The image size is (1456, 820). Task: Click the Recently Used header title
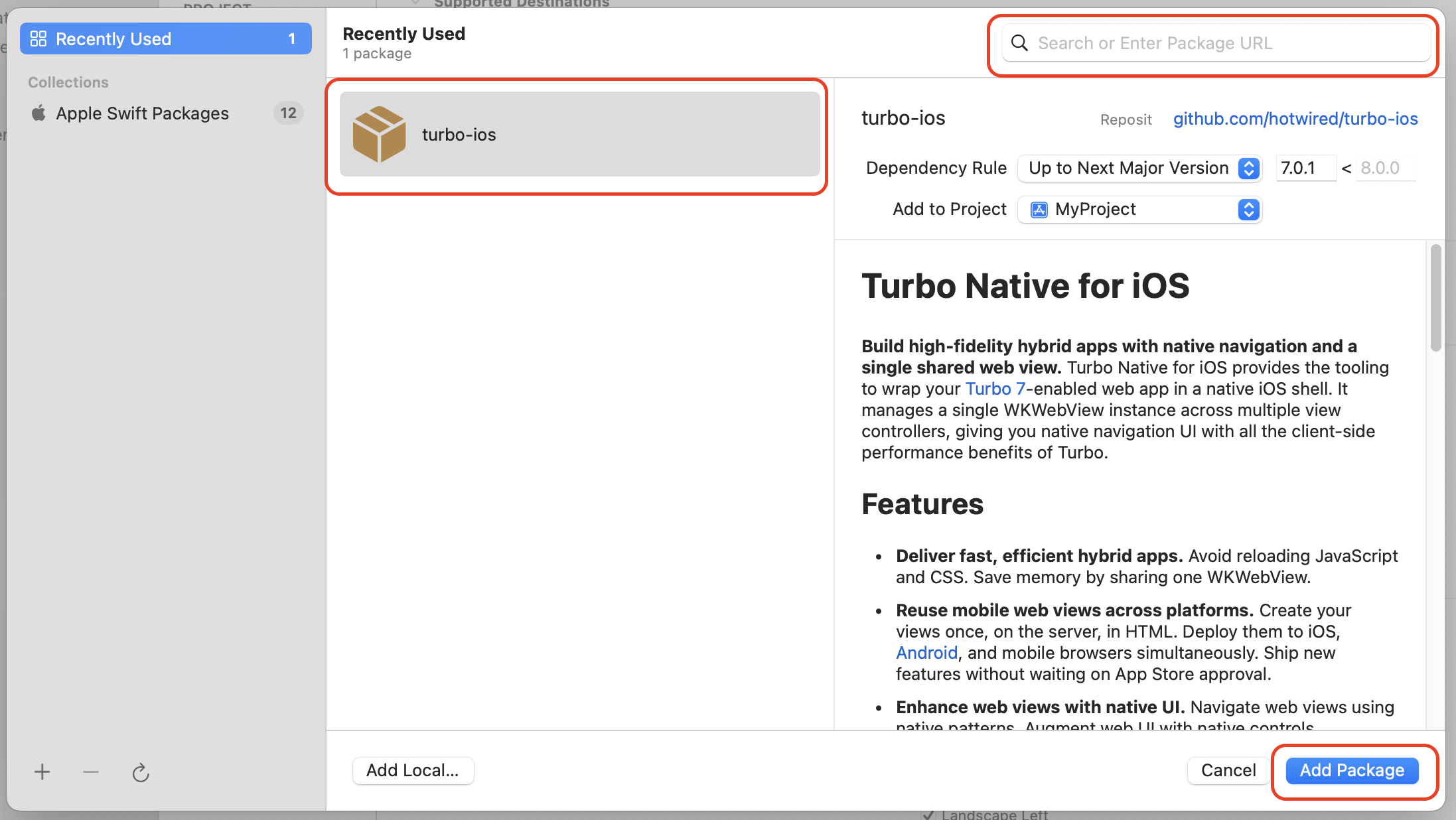pyautogui.click(x=403, y=34)
